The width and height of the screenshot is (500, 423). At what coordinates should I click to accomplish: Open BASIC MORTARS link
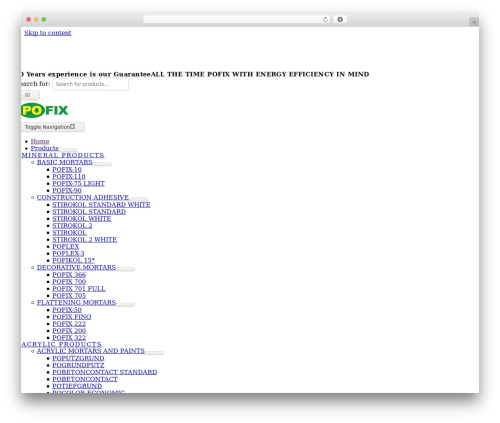[x=65, y=162]
